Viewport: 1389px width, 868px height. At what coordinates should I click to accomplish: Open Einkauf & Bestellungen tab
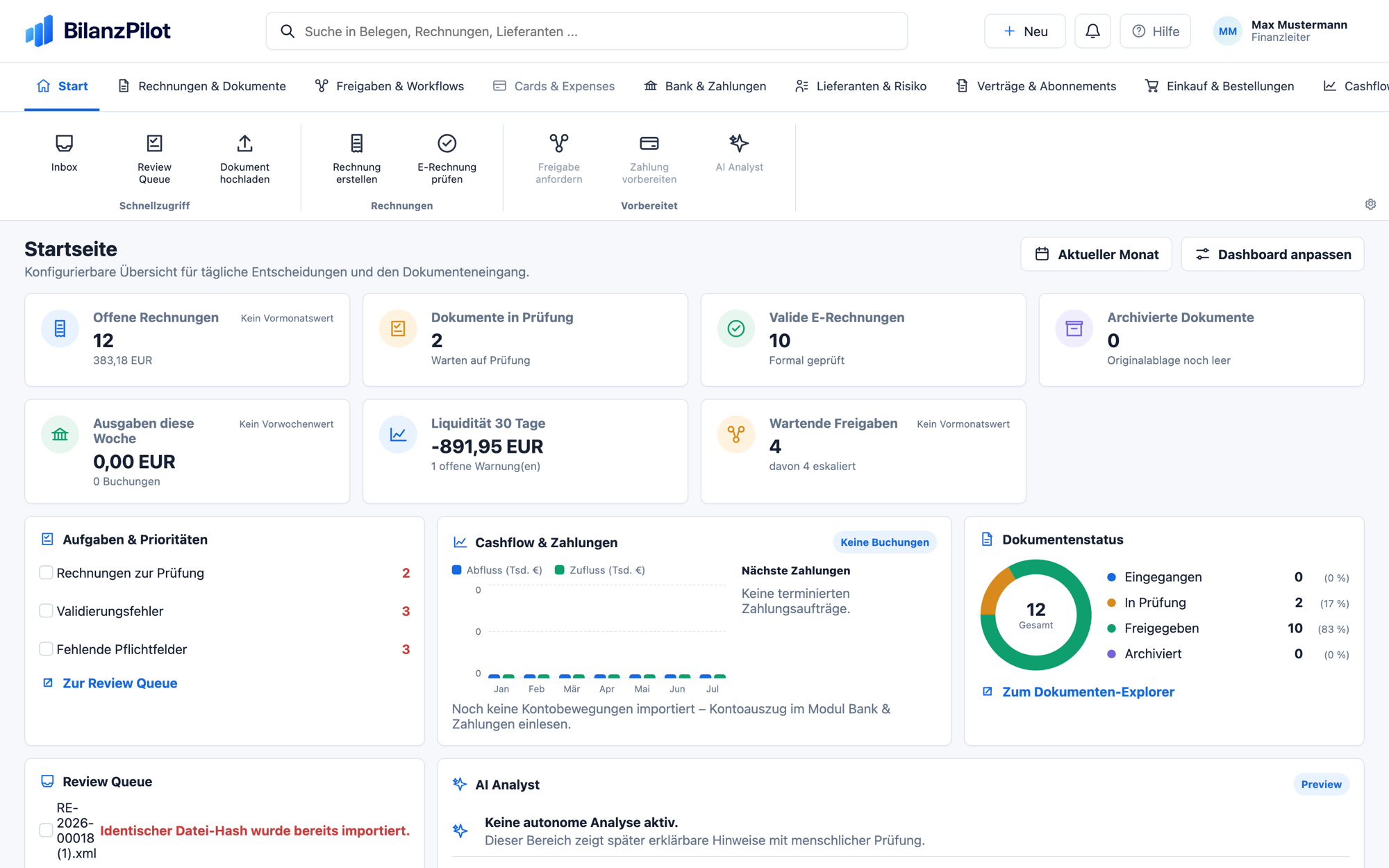pos(1219,86)
